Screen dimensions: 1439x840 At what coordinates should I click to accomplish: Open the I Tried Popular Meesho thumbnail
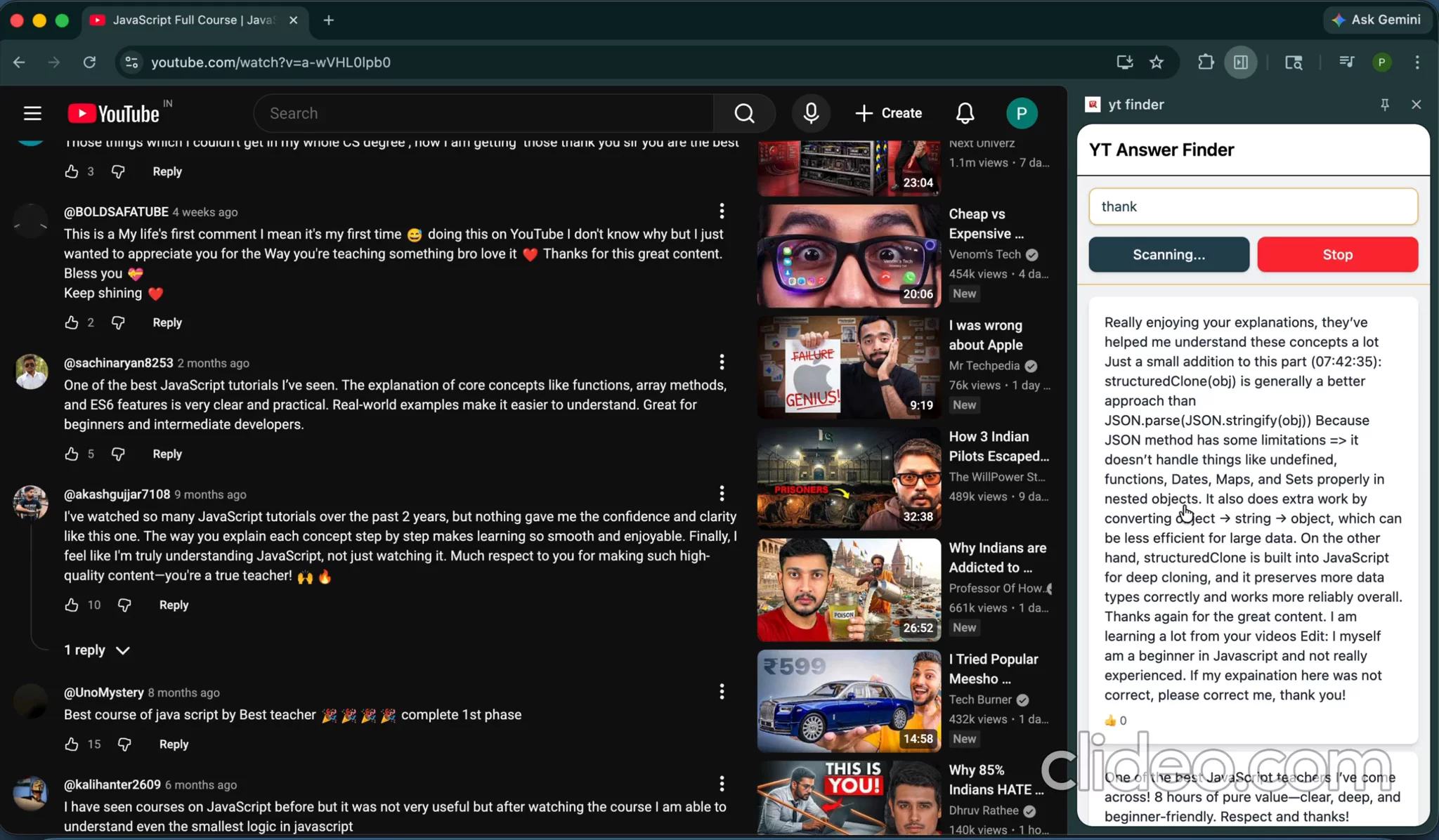tap(849, 701)
